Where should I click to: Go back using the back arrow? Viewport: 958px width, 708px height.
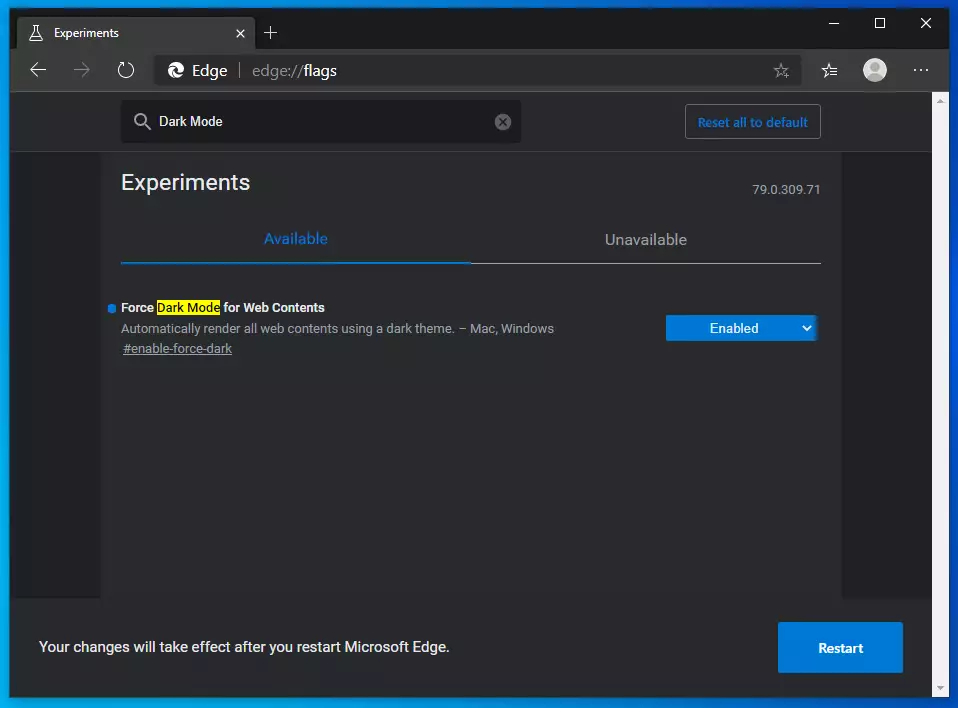[38, 70]
